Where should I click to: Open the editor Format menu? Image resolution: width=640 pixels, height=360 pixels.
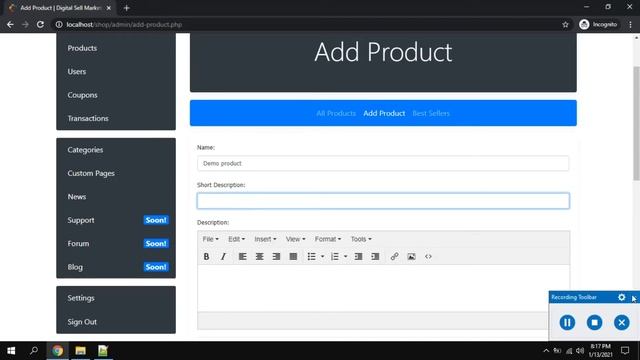pyautogui.click(x=328, y=239)
